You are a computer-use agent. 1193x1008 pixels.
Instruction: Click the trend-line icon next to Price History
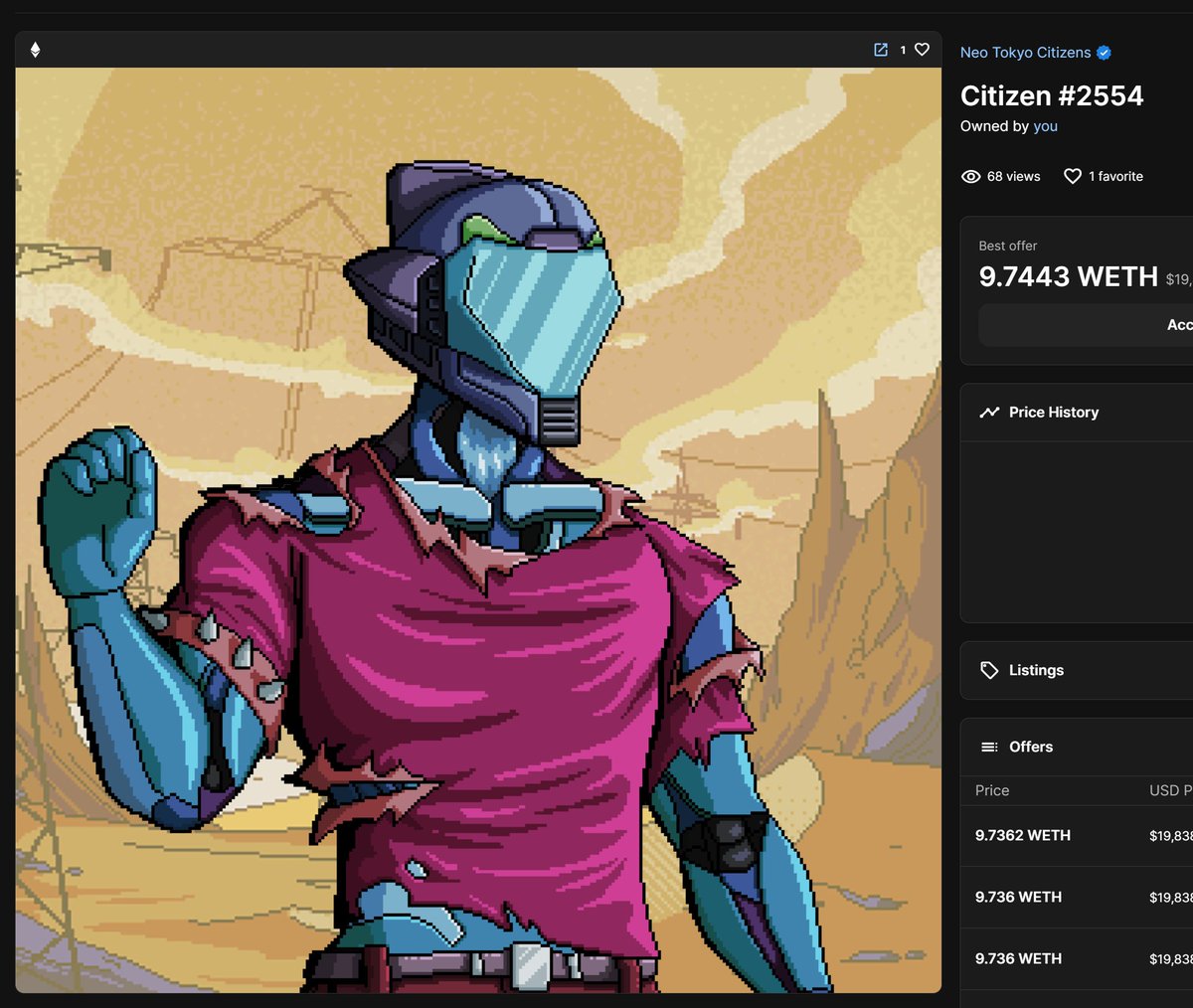coord(989,413)
